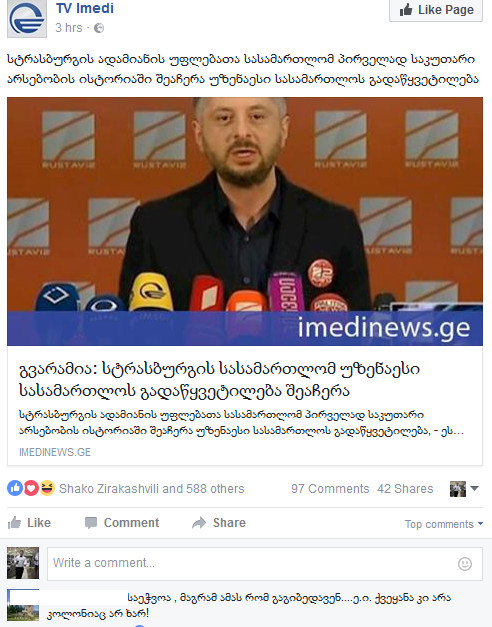View the 97 Comments link
Viewport: 492px width, 627px height.
point(330,489)
